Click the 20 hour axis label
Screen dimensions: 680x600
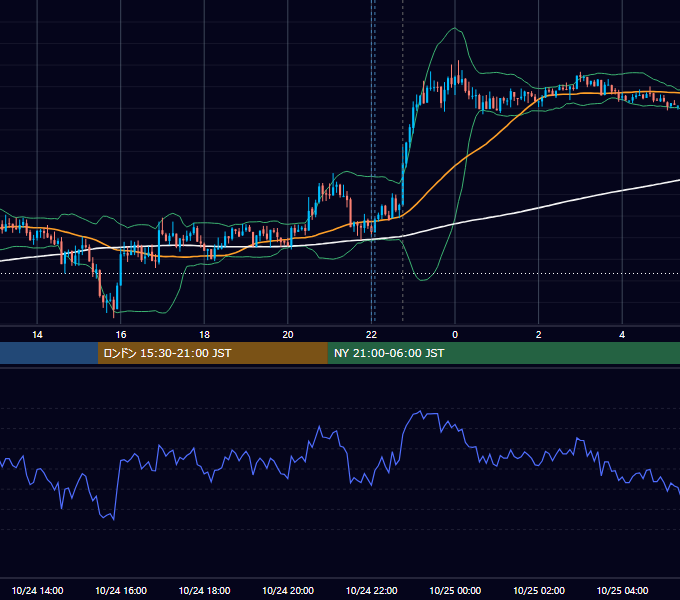[288, 335]
